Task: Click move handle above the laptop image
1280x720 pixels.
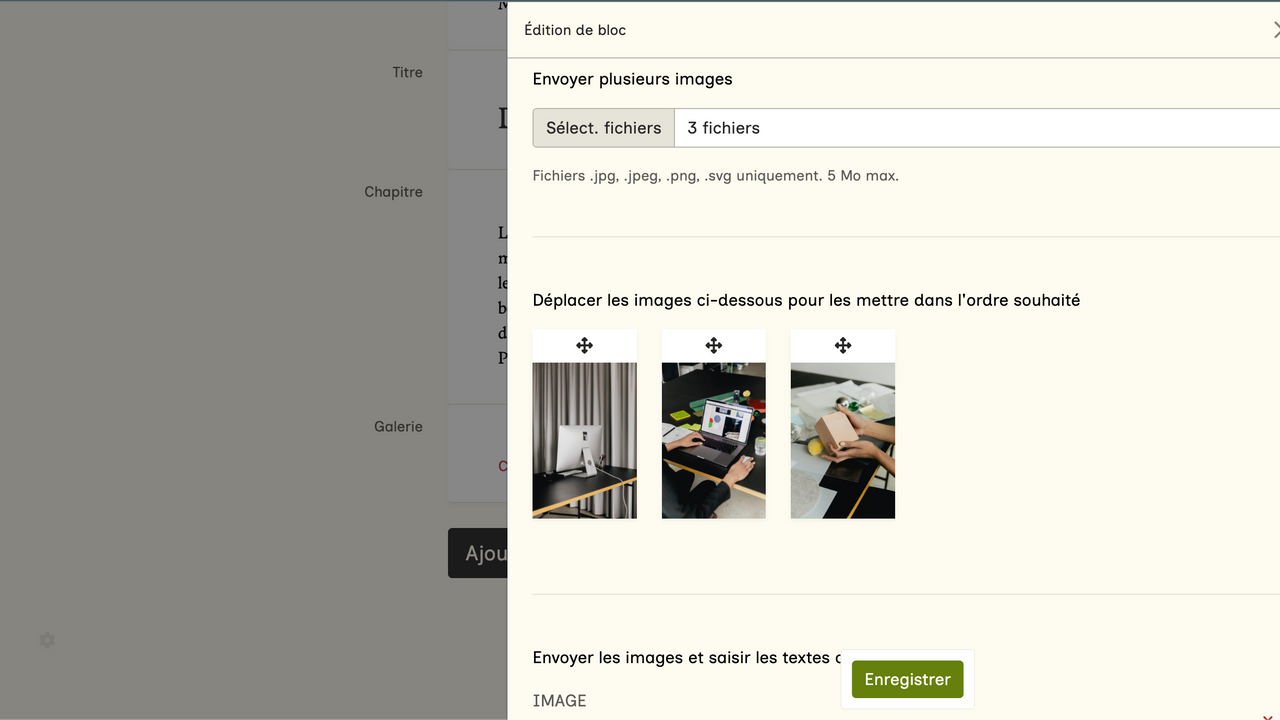Action: pyautogui.click(x=713, y=345)
